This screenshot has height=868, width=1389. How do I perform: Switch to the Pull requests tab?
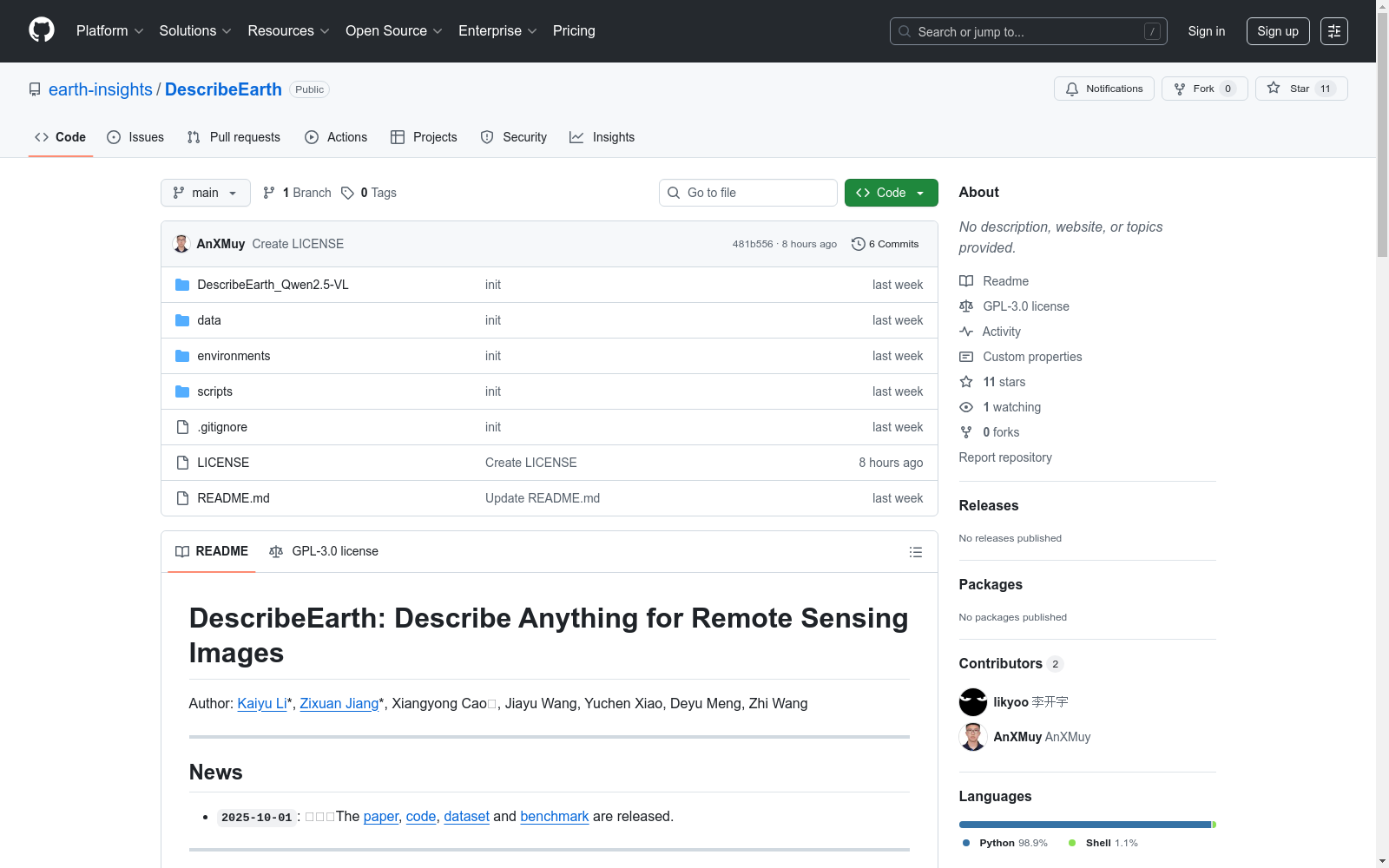coord(234,137)
